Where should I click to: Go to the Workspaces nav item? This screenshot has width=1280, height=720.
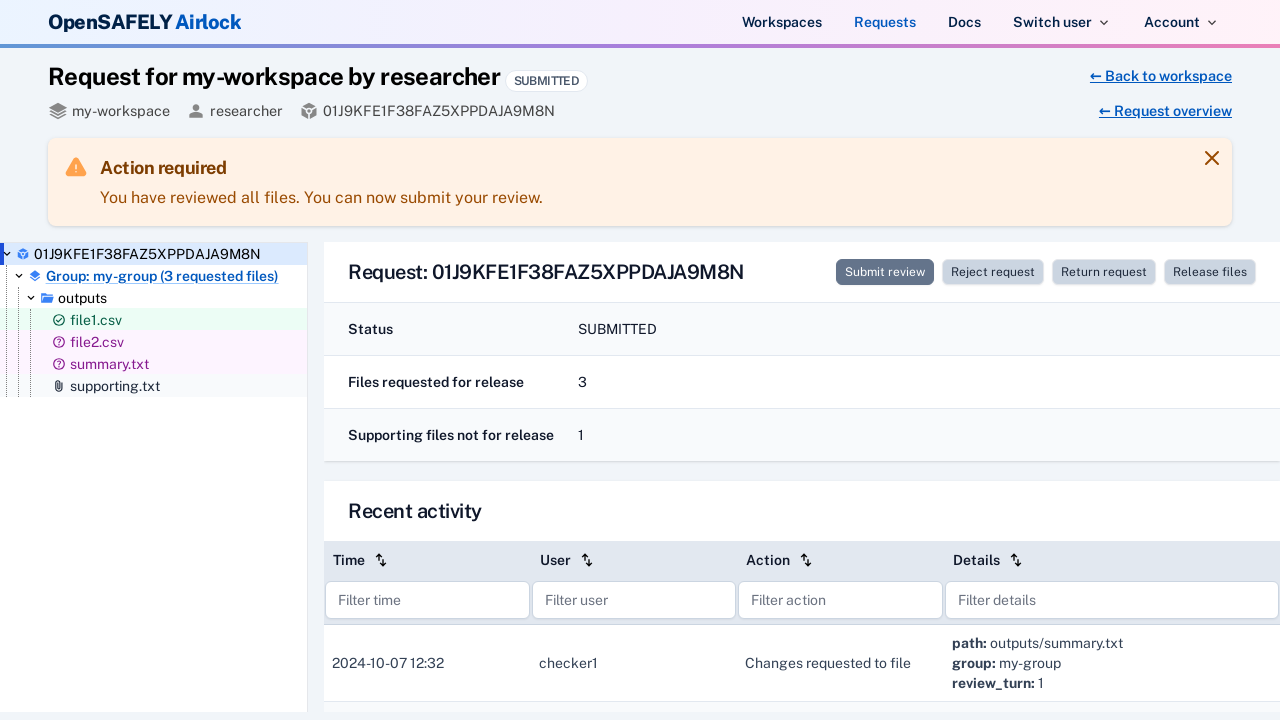tap(782, 22)
